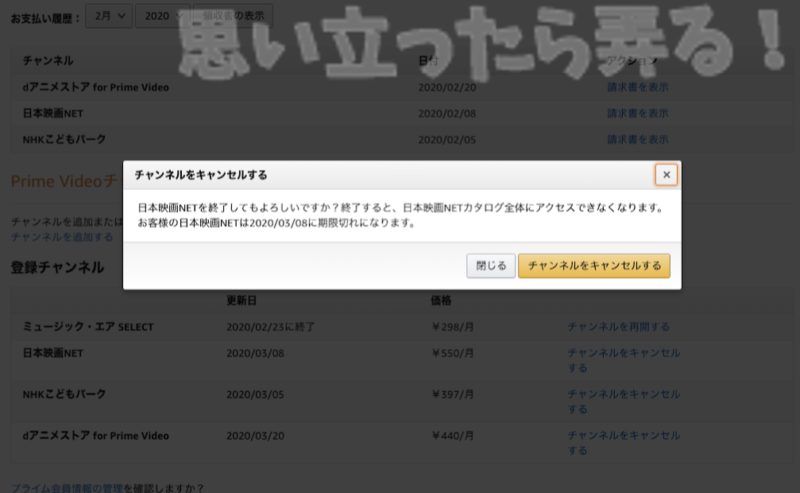Confirm with yellow チャンネルをキャンセルする button
Viewport: 800px width, 493px height.
594,266
